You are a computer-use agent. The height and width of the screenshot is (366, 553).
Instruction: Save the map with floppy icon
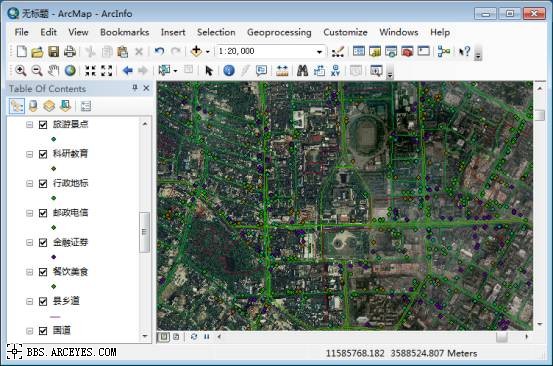tap(54, 51)
